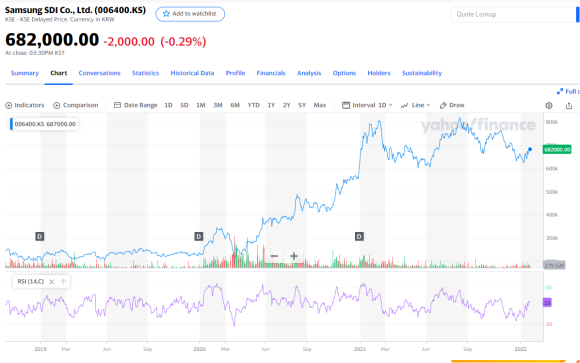Click the green 682000.00 price tag
Image resolution: width=580 pixels, height=363 pixels.
[x=557, y=149]
